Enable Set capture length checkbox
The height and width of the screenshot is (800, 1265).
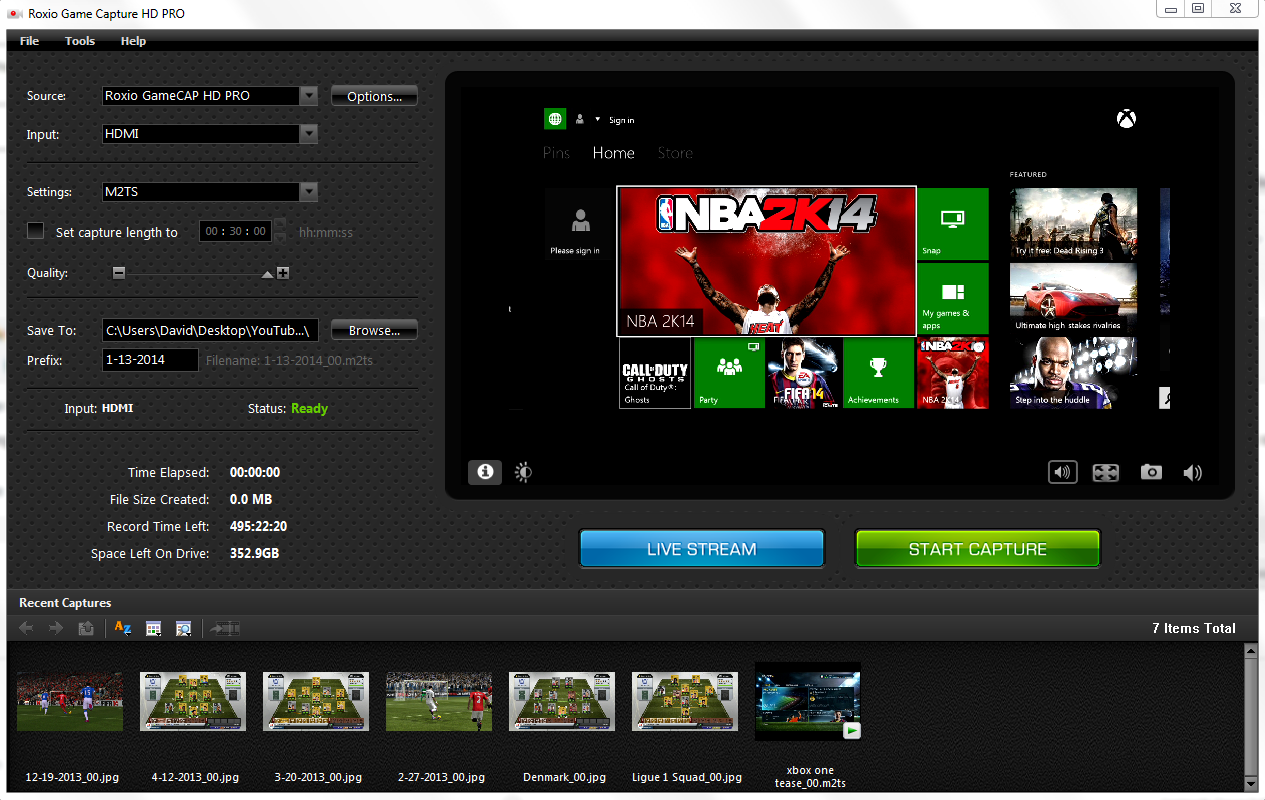(x=36, y=231)
